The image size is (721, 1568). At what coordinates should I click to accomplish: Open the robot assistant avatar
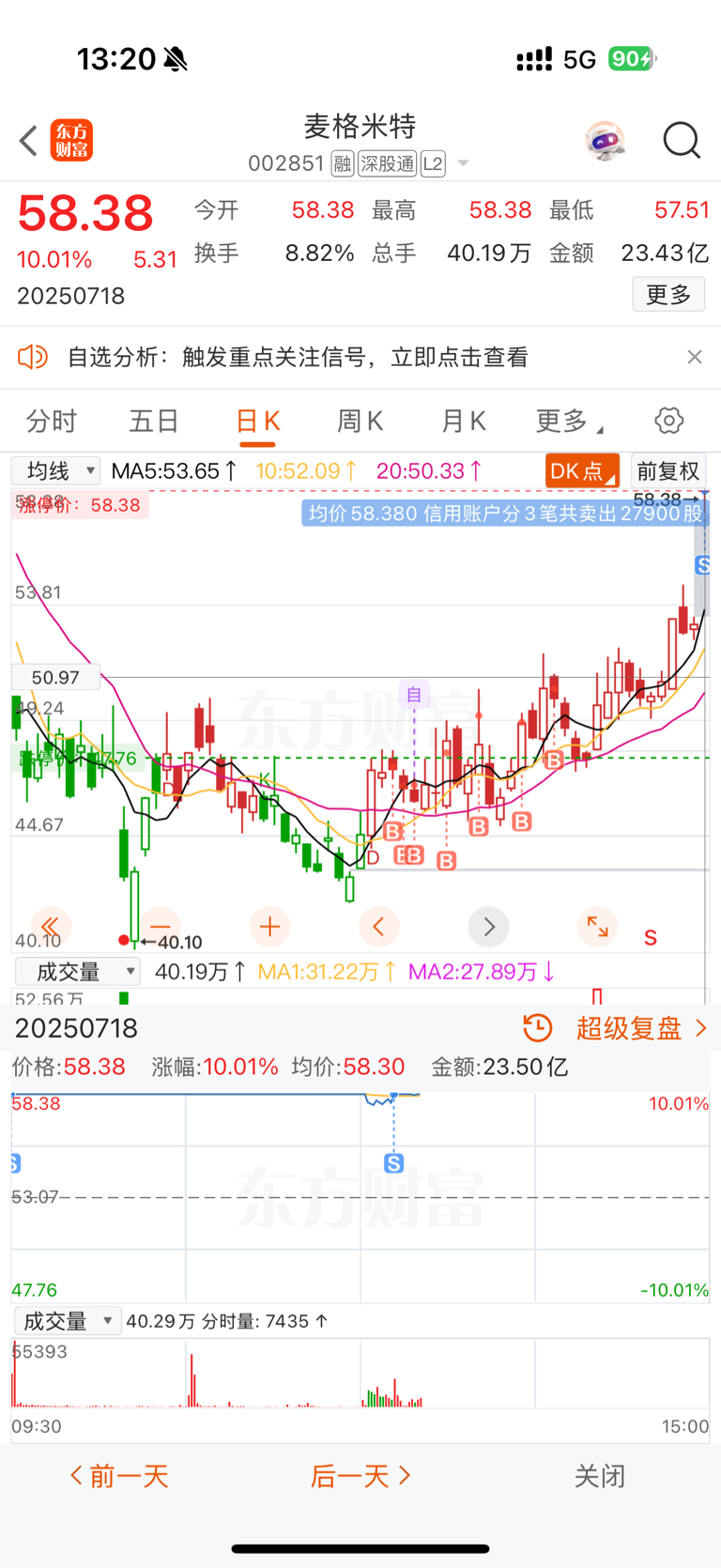pos(605,141)
